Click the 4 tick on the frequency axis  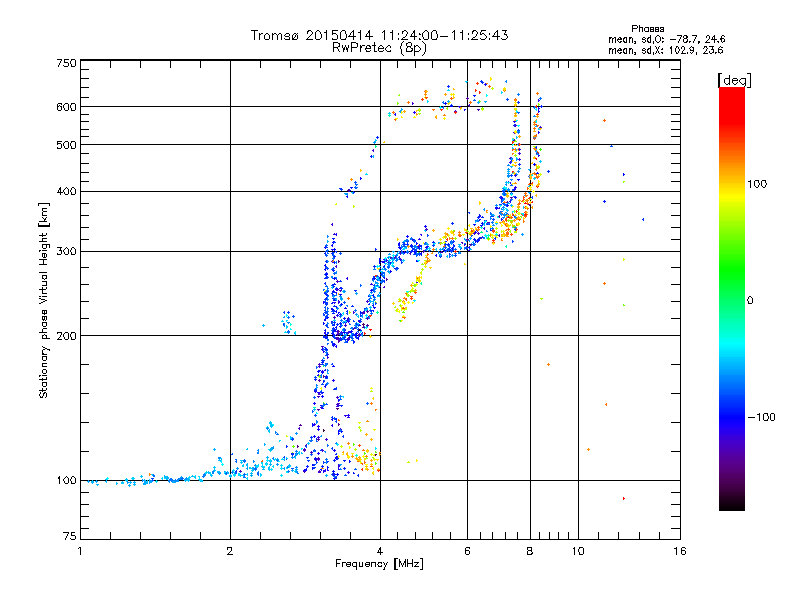[x=380, y=552]
